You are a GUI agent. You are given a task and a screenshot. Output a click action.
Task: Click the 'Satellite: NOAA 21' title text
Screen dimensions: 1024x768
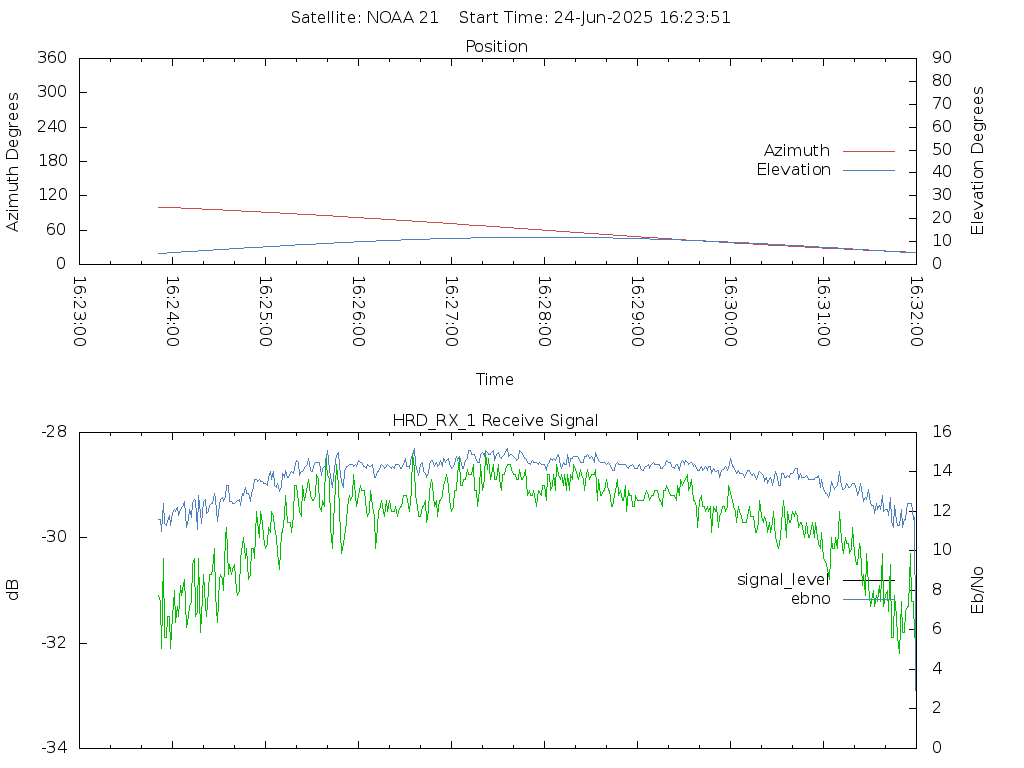point(364,18)
